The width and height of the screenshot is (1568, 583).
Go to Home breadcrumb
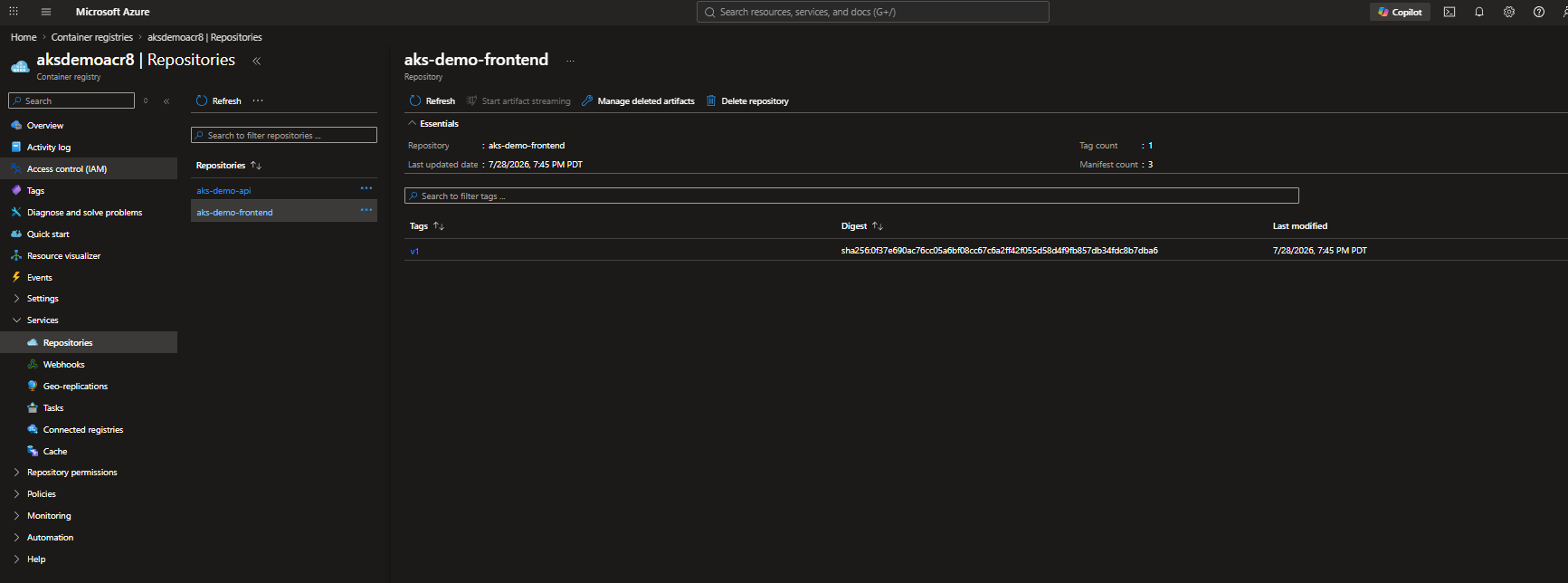(24, 37)
